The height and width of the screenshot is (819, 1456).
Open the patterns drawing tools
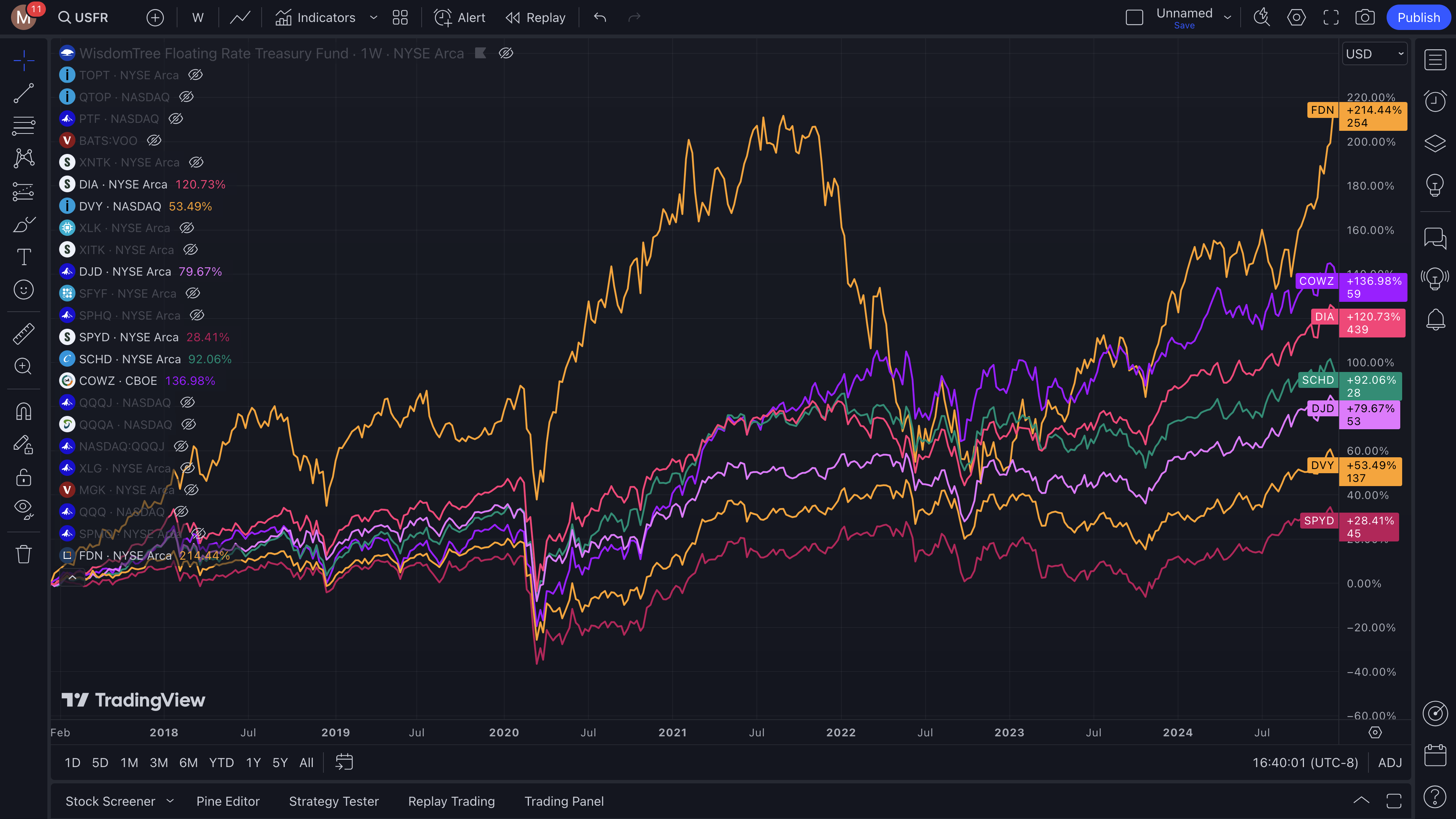coord(24,158)
